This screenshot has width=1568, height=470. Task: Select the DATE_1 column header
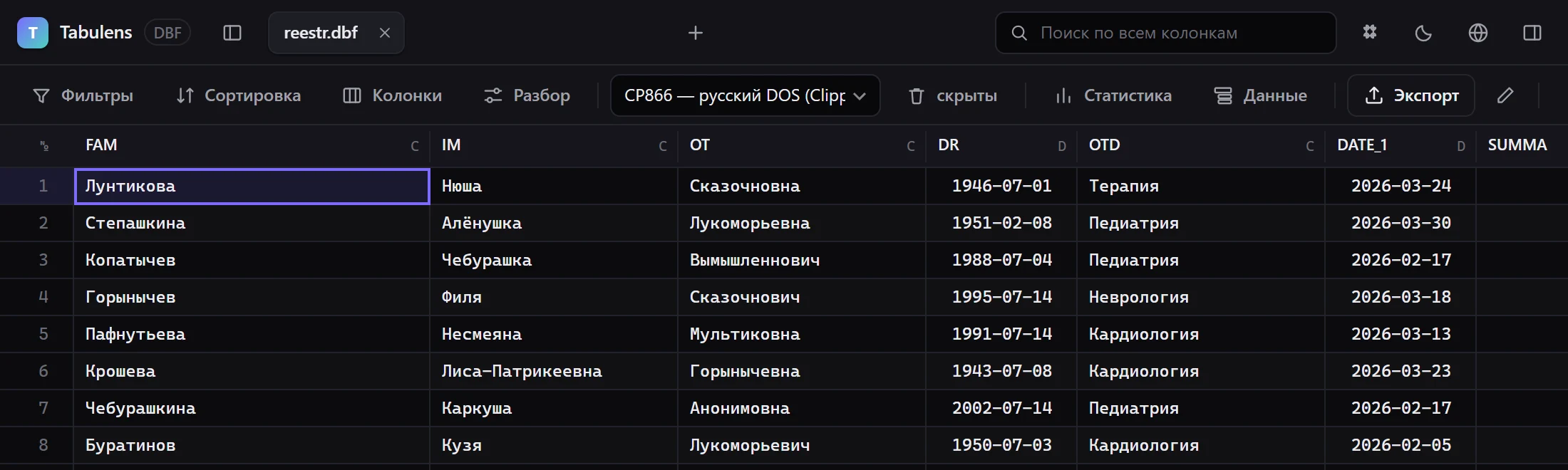coord(1401,145)
